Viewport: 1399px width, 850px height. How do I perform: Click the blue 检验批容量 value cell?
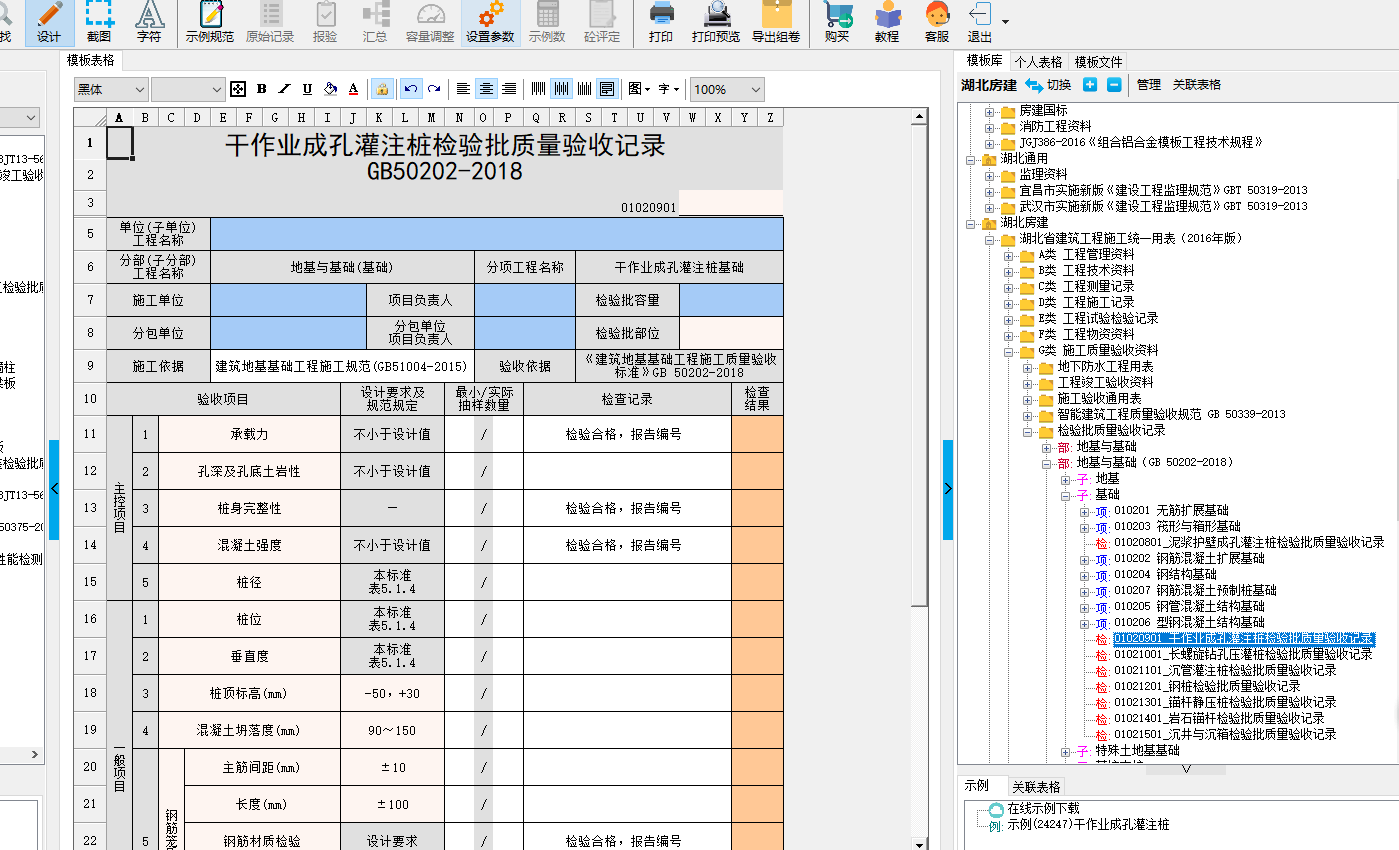click(731, 300)
